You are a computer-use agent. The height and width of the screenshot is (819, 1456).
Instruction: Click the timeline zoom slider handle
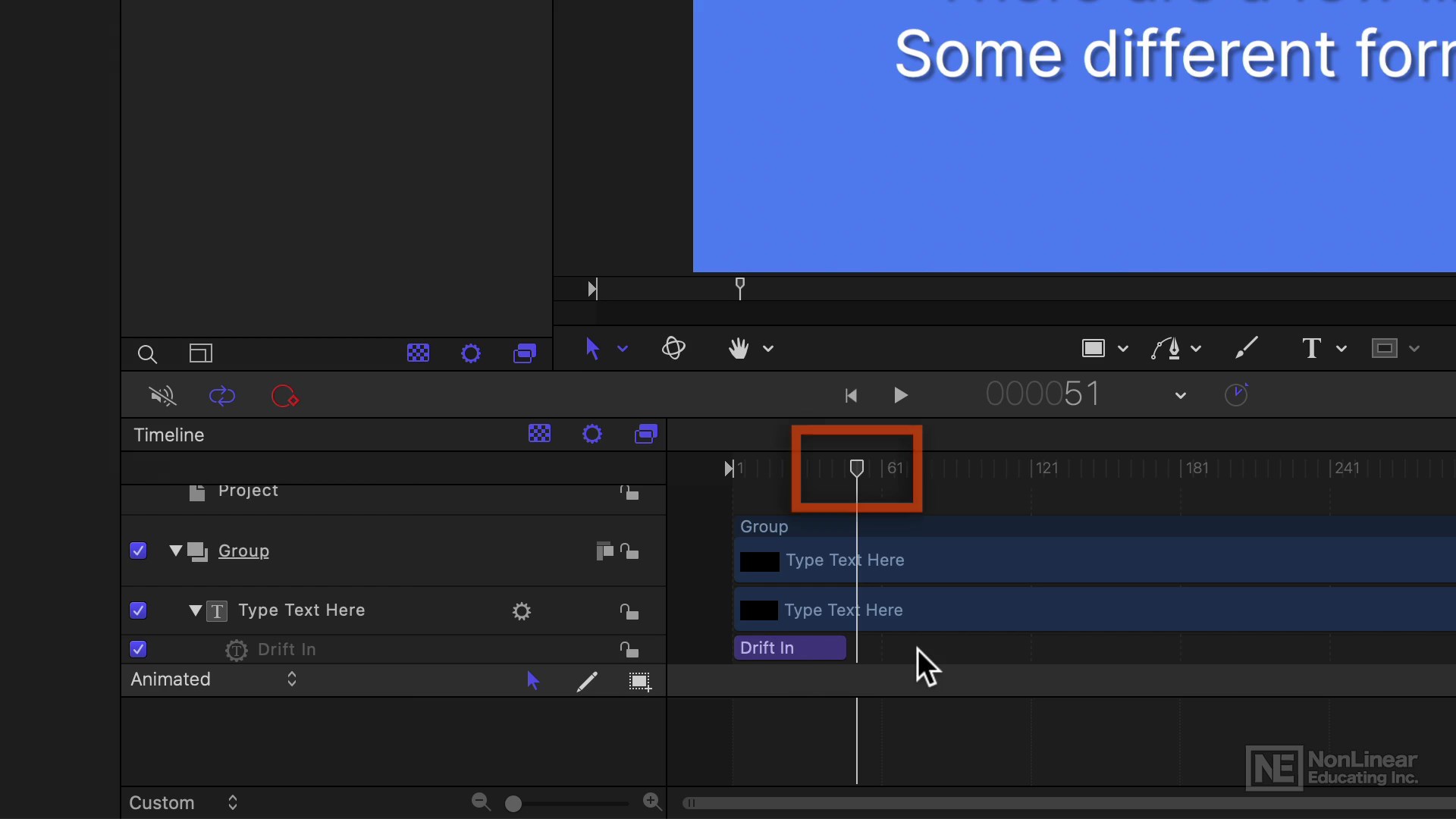coord(513,804)
